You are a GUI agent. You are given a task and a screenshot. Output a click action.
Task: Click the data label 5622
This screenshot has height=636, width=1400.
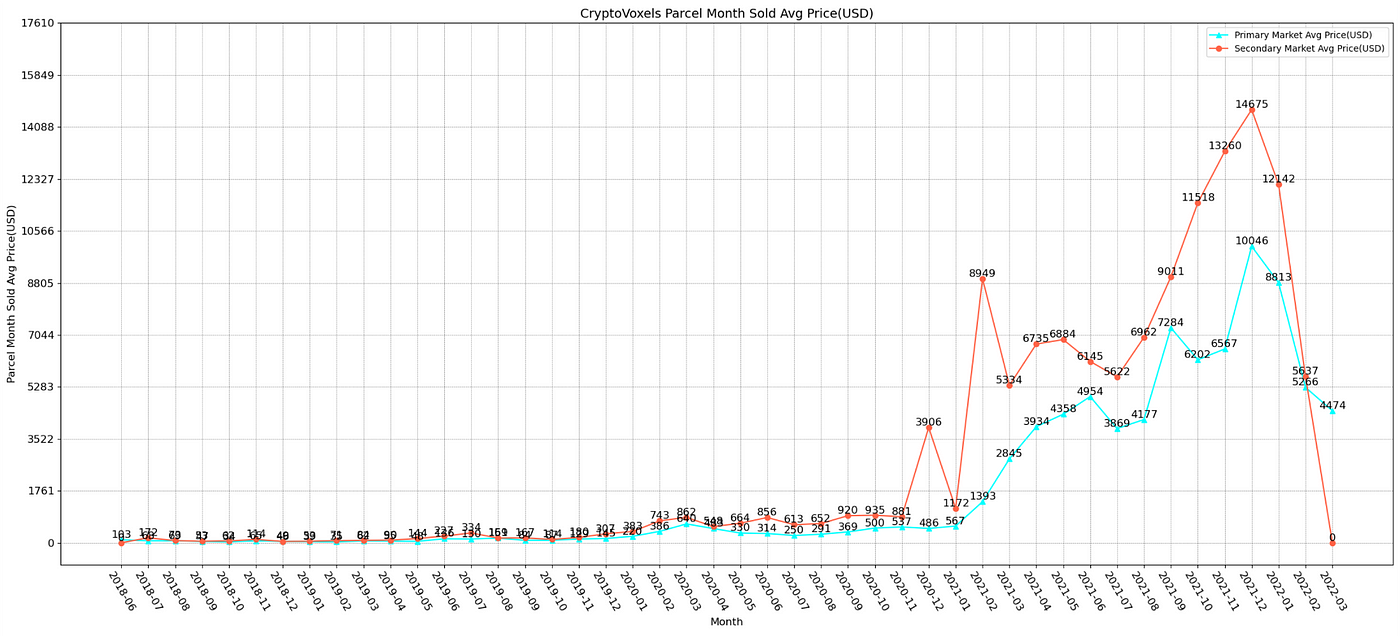pyautogui.click(x=1117, y=371)
